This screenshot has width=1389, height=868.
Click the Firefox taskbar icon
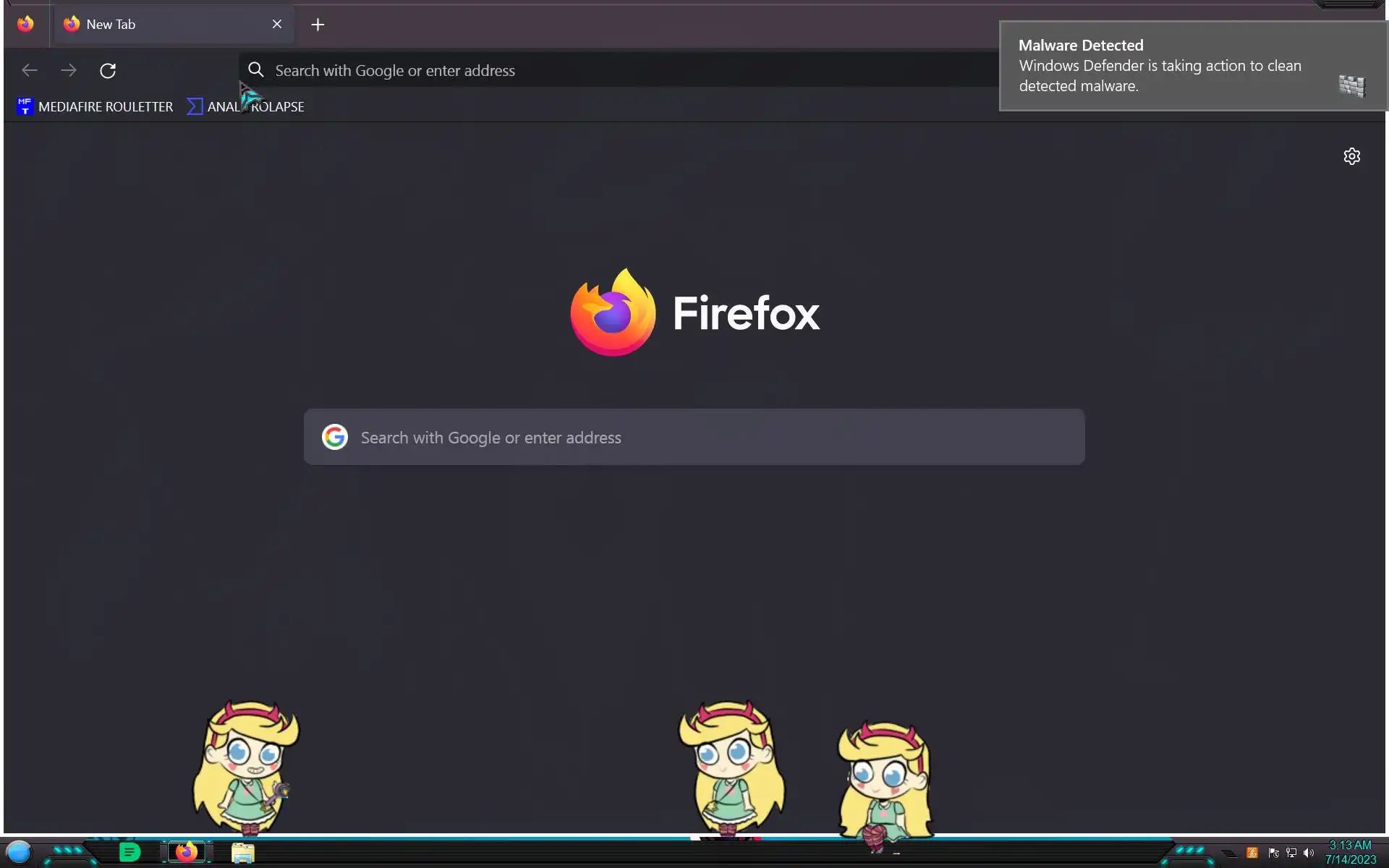click(x=187, y=852)
